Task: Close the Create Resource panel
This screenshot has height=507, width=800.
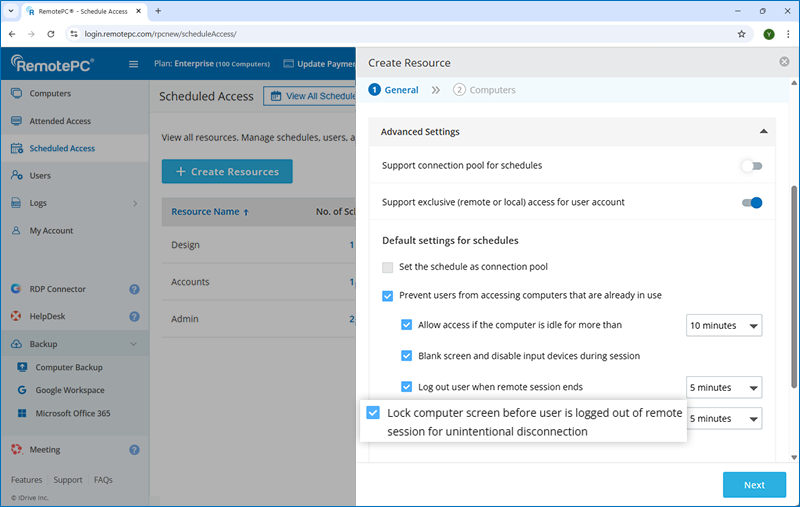Action: tap(784, 62)
